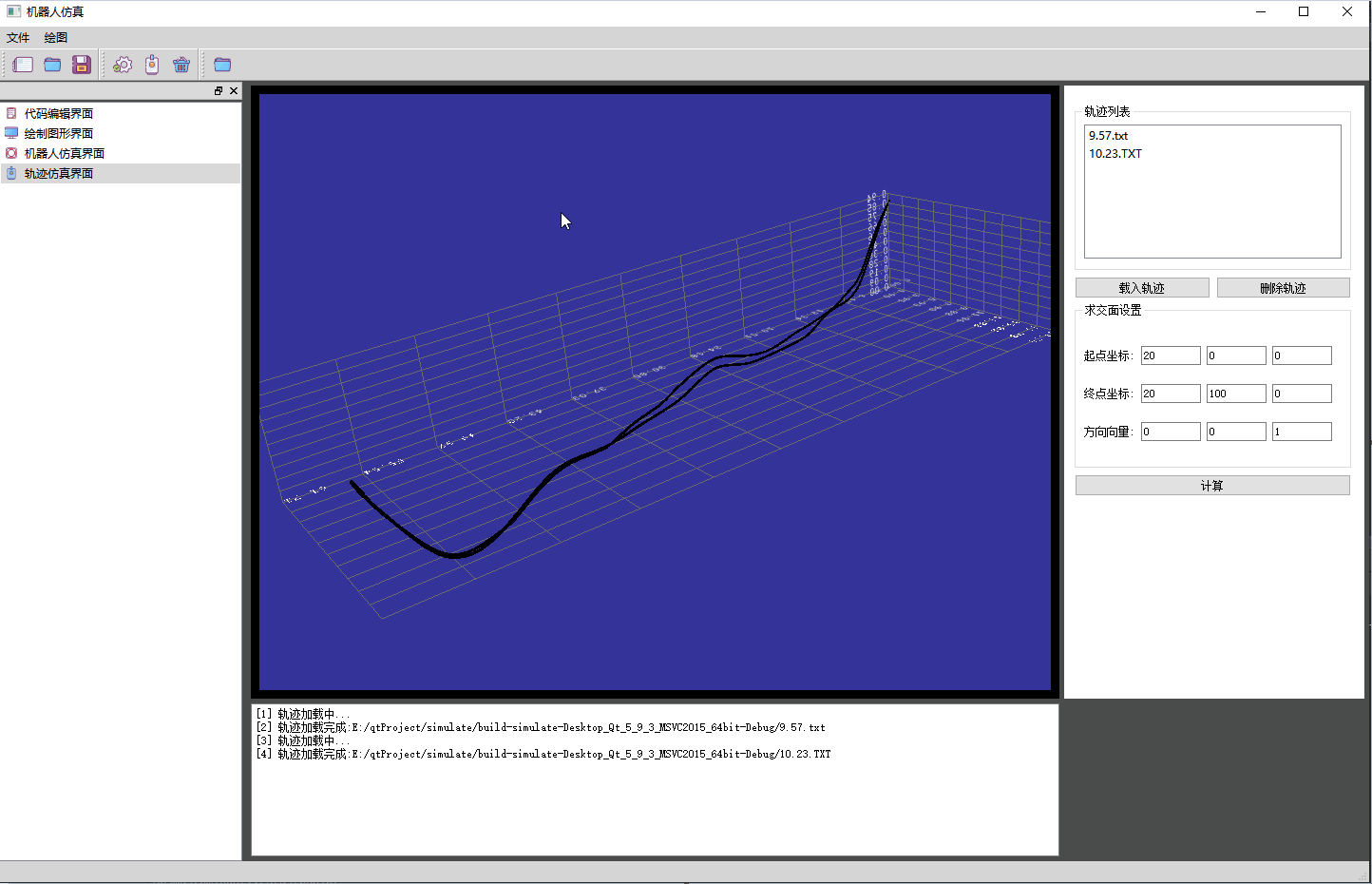Click the 机器人仿真 app icon in the title bar

coord(13,12)
